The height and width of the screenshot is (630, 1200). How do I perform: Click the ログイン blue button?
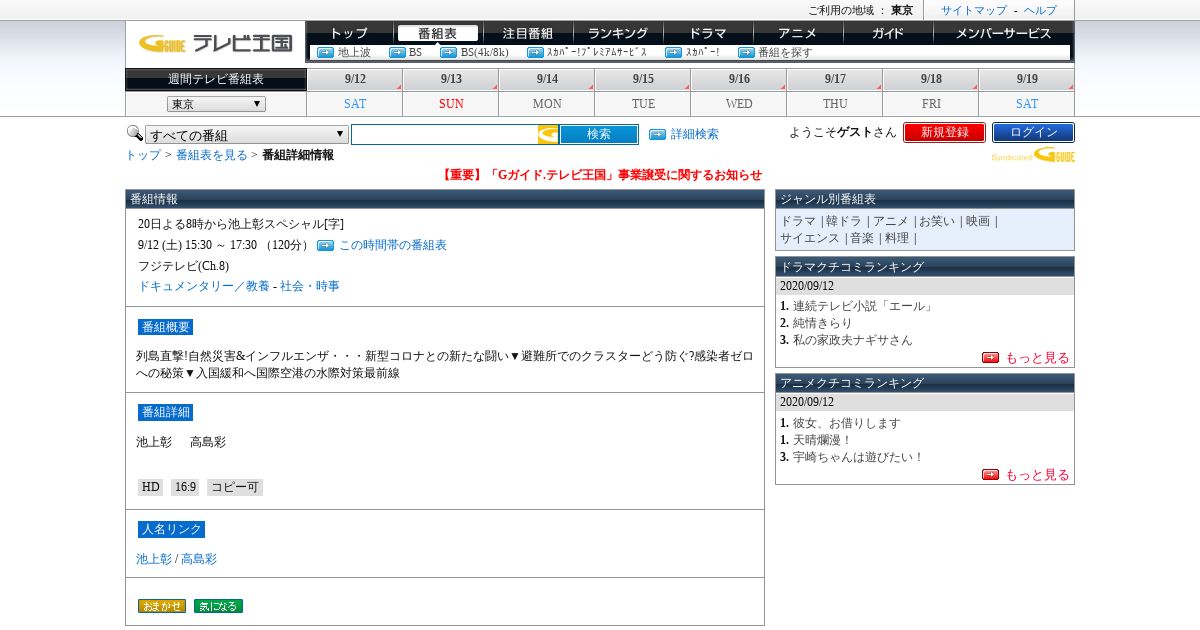[x=1033, y=132]
